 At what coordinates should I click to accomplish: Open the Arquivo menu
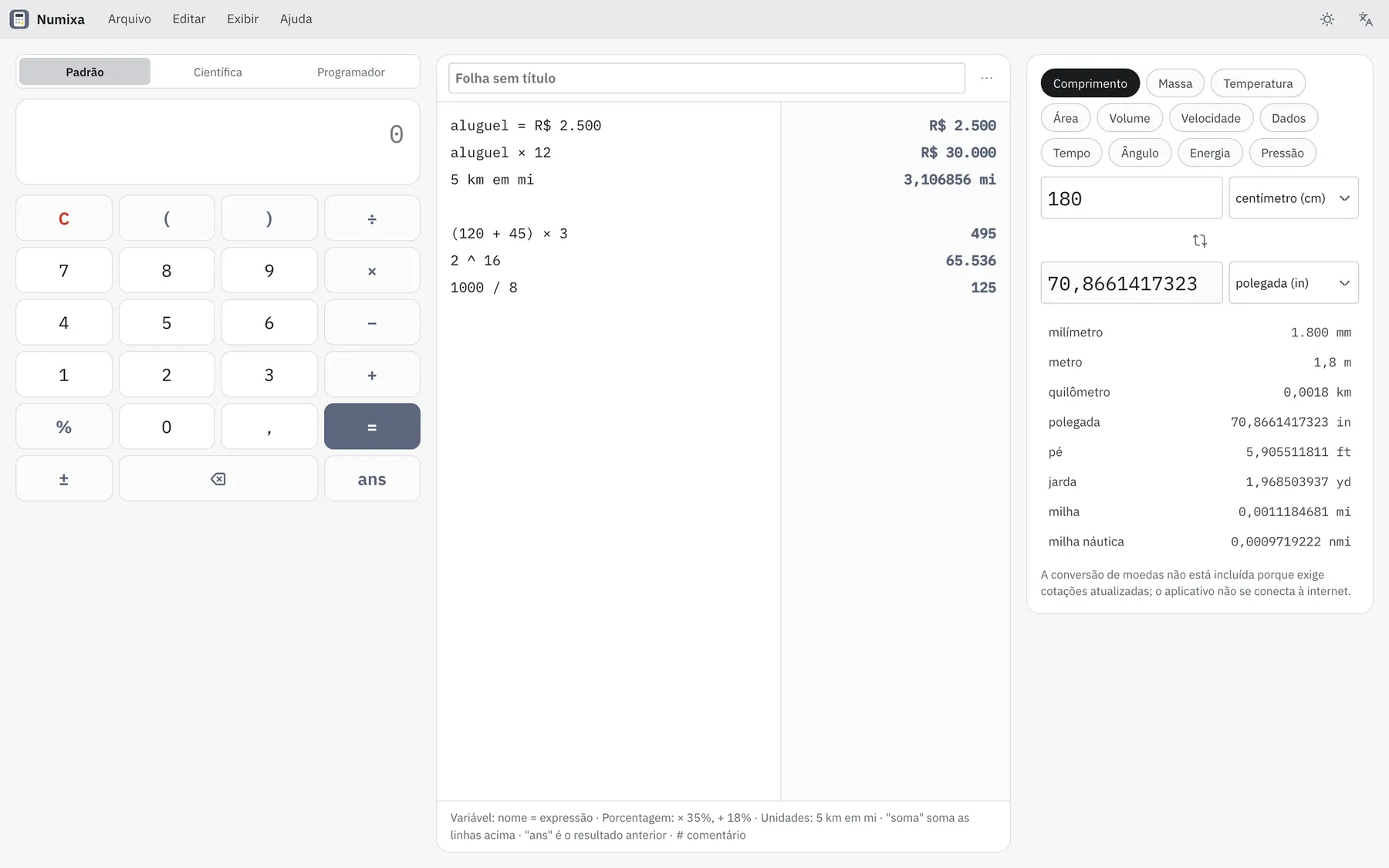(x=130, y=19)
